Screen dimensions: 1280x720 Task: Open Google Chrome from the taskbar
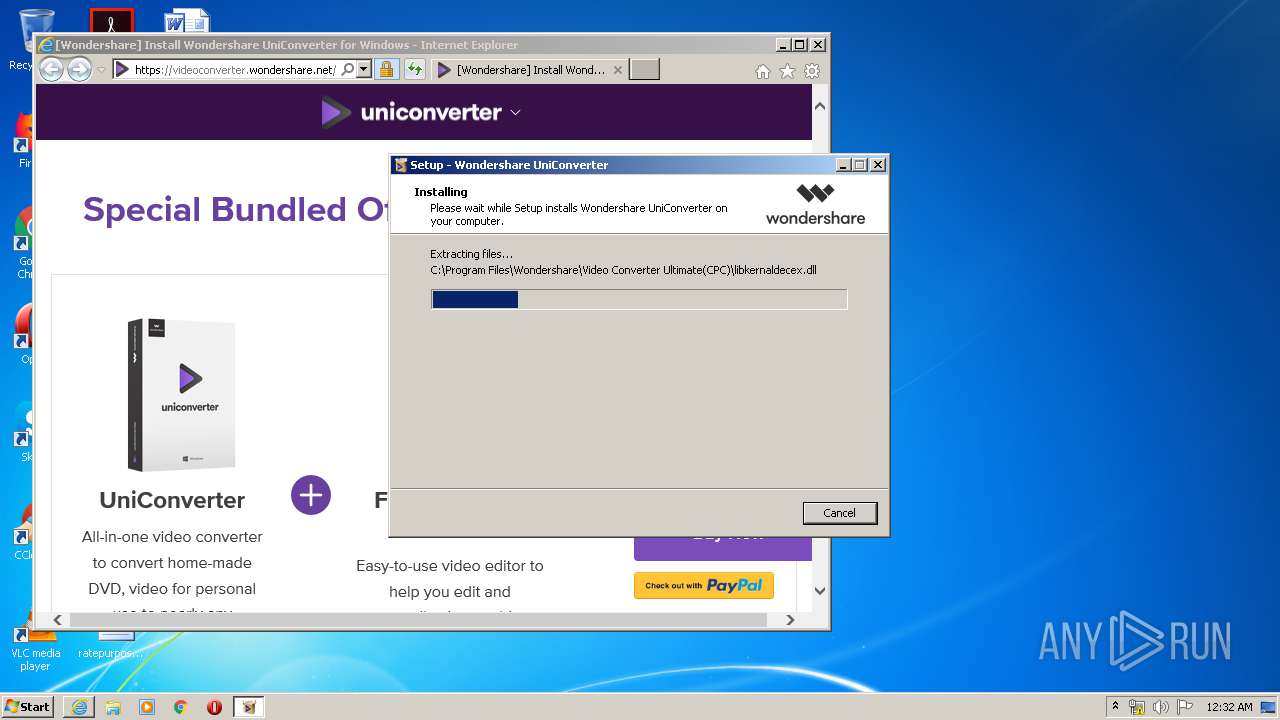click(x=181, y=707)
